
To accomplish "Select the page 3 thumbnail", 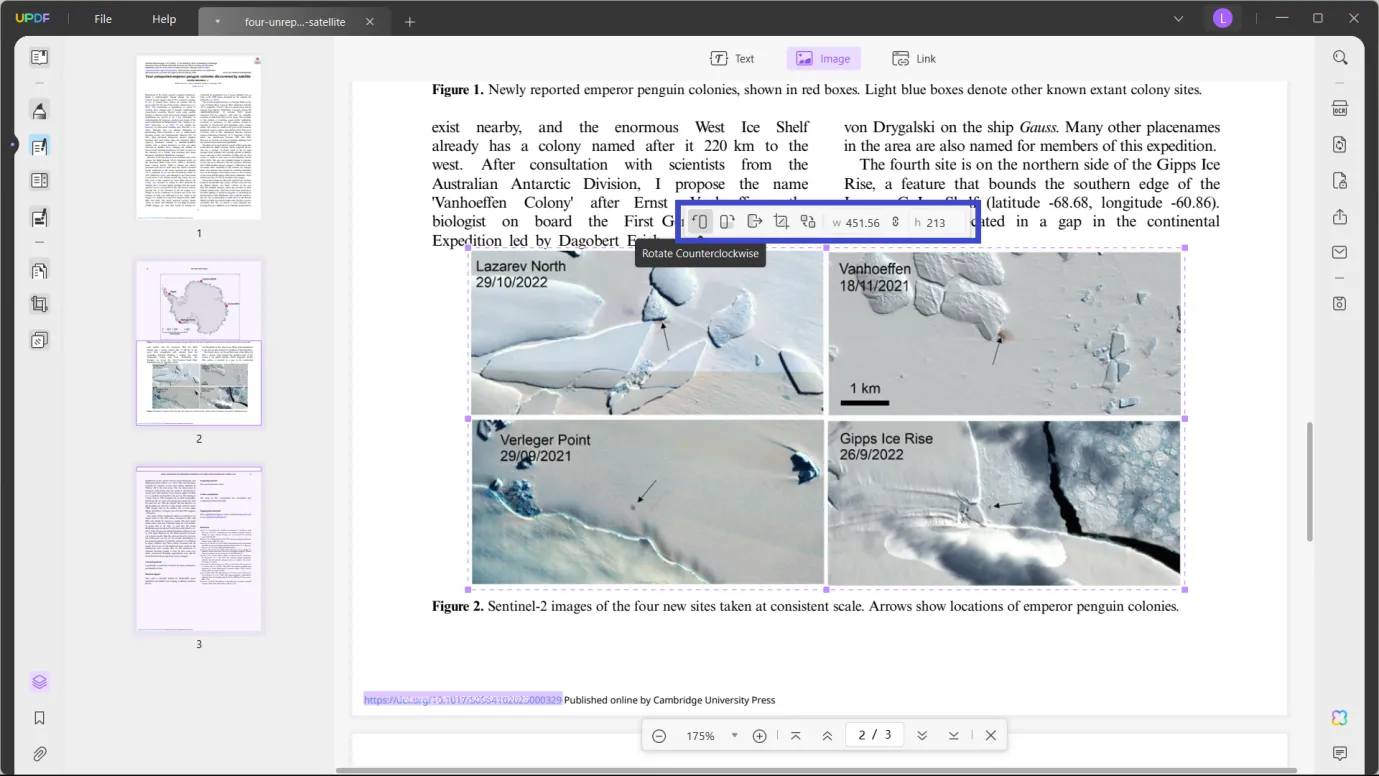I will [199, 549].
